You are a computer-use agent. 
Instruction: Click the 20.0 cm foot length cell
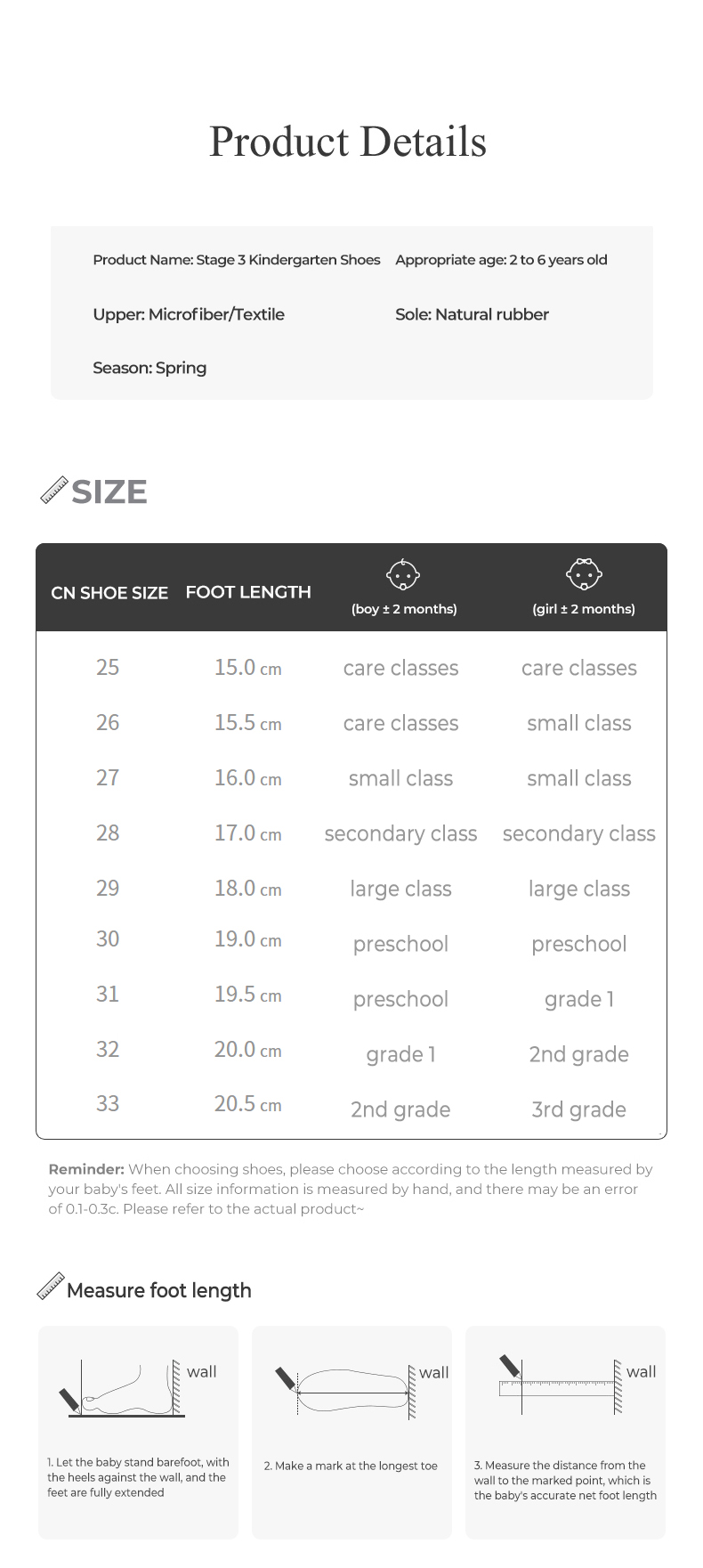(247, 1050)
